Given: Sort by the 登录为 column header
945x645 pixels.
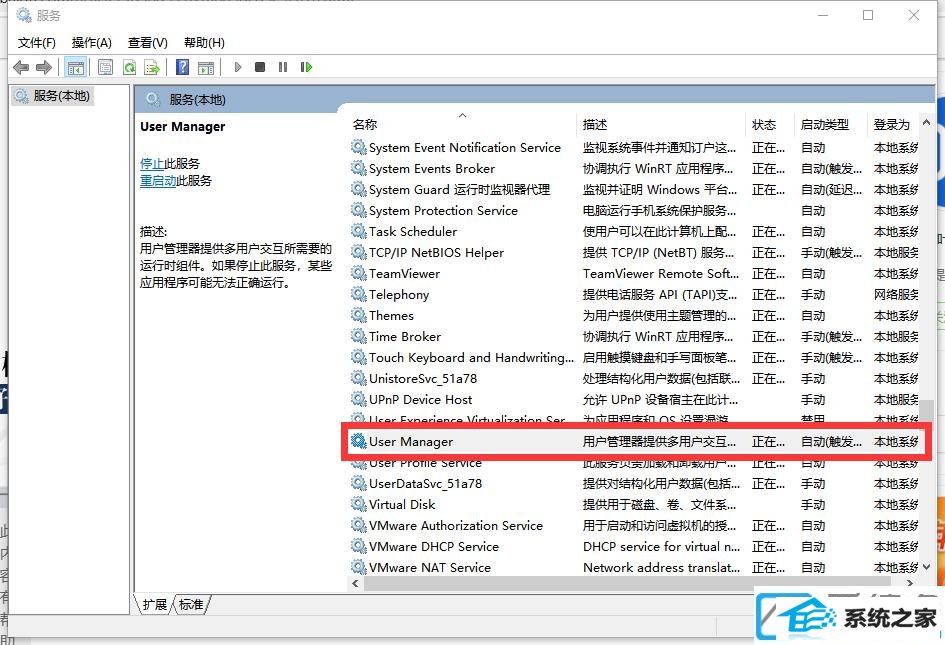Looking at the screenshot, I should click(x=891, y=125).
